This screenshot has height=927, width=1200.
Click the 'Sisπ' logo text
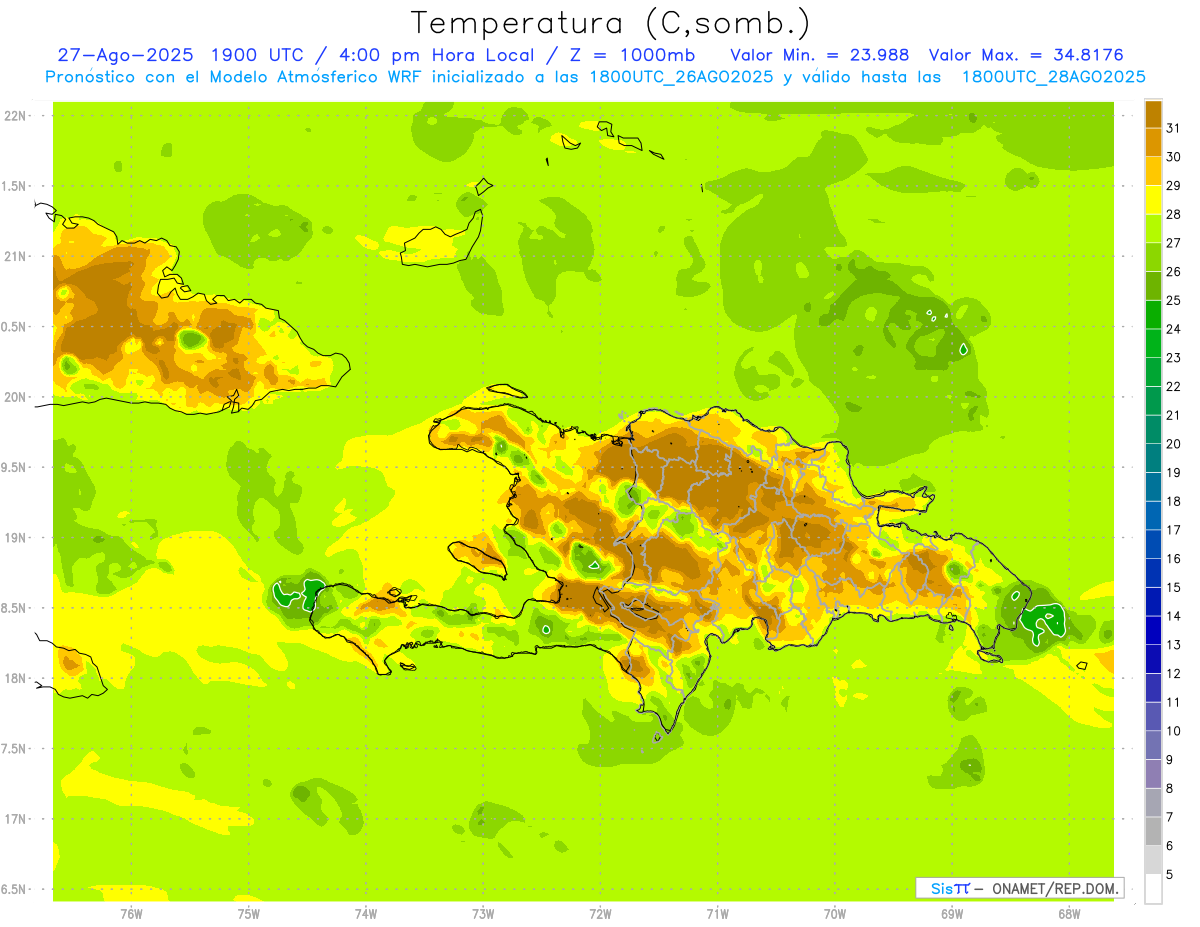(x=950, y=888)
